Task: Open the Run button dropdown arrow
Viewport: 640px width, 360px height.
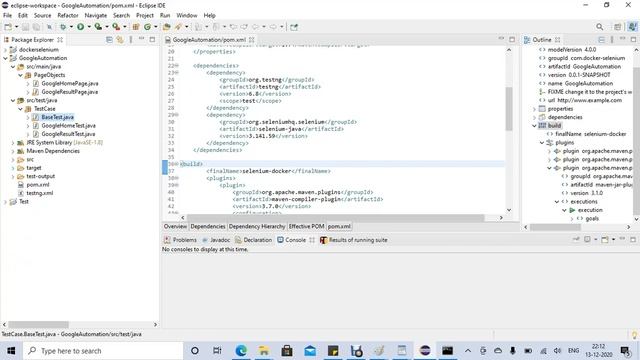Action: click(89, 27)
